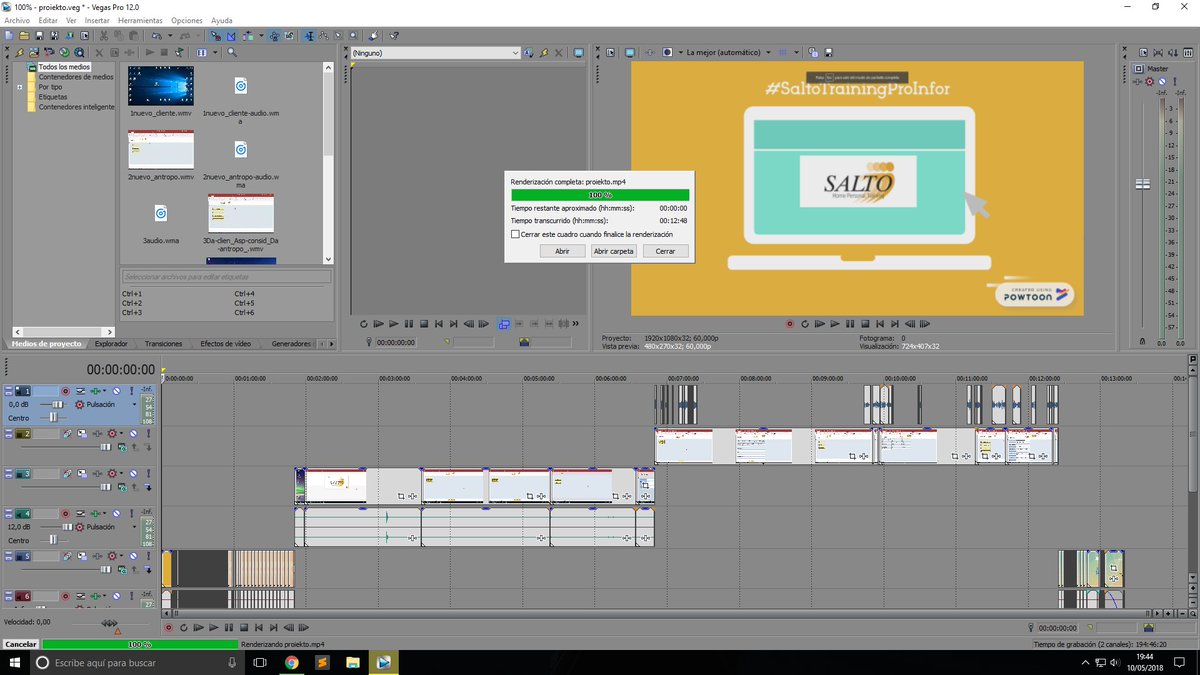
Task: Click the Cut scissors toolbar icon
Action: [x=103, y=36]
